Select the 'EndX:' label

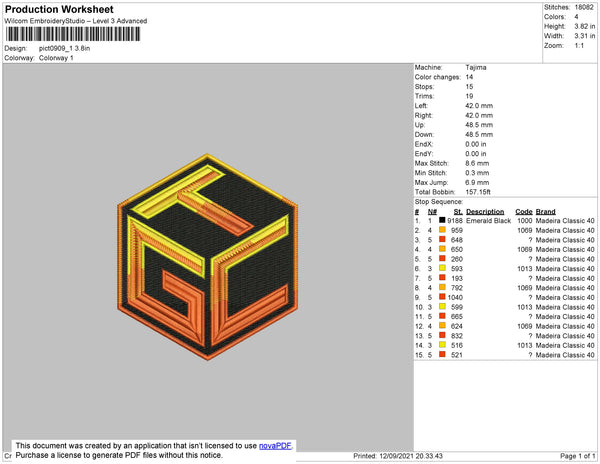(x=424, y=144)
